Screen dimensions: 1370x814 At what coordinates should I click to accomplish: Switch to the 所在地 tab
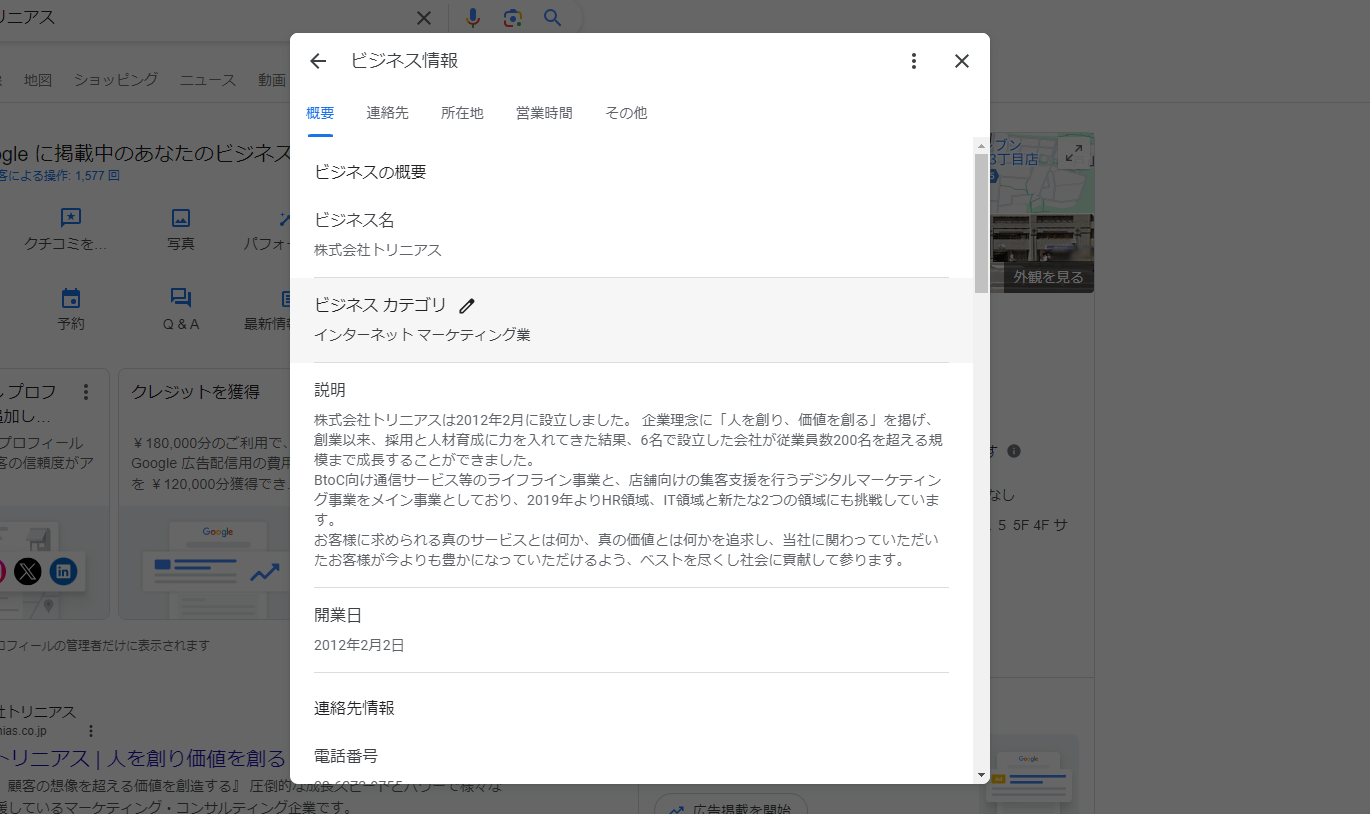(462, 113)
